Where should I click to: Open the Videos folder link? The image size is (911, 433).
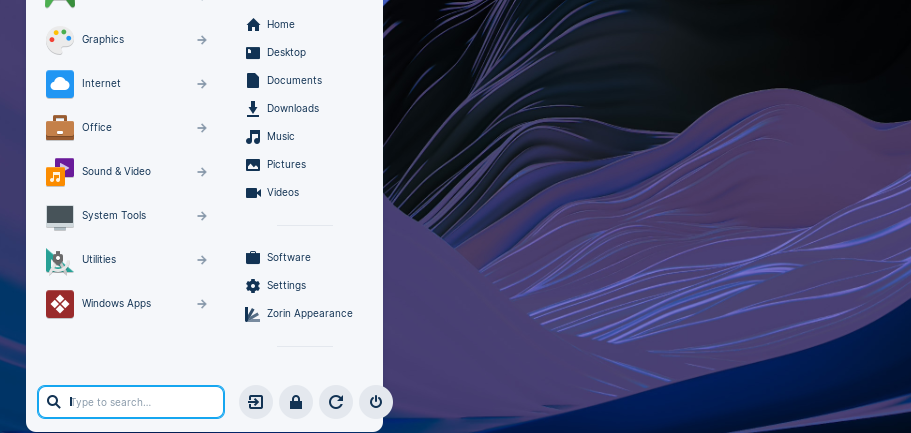coord(283,192)
